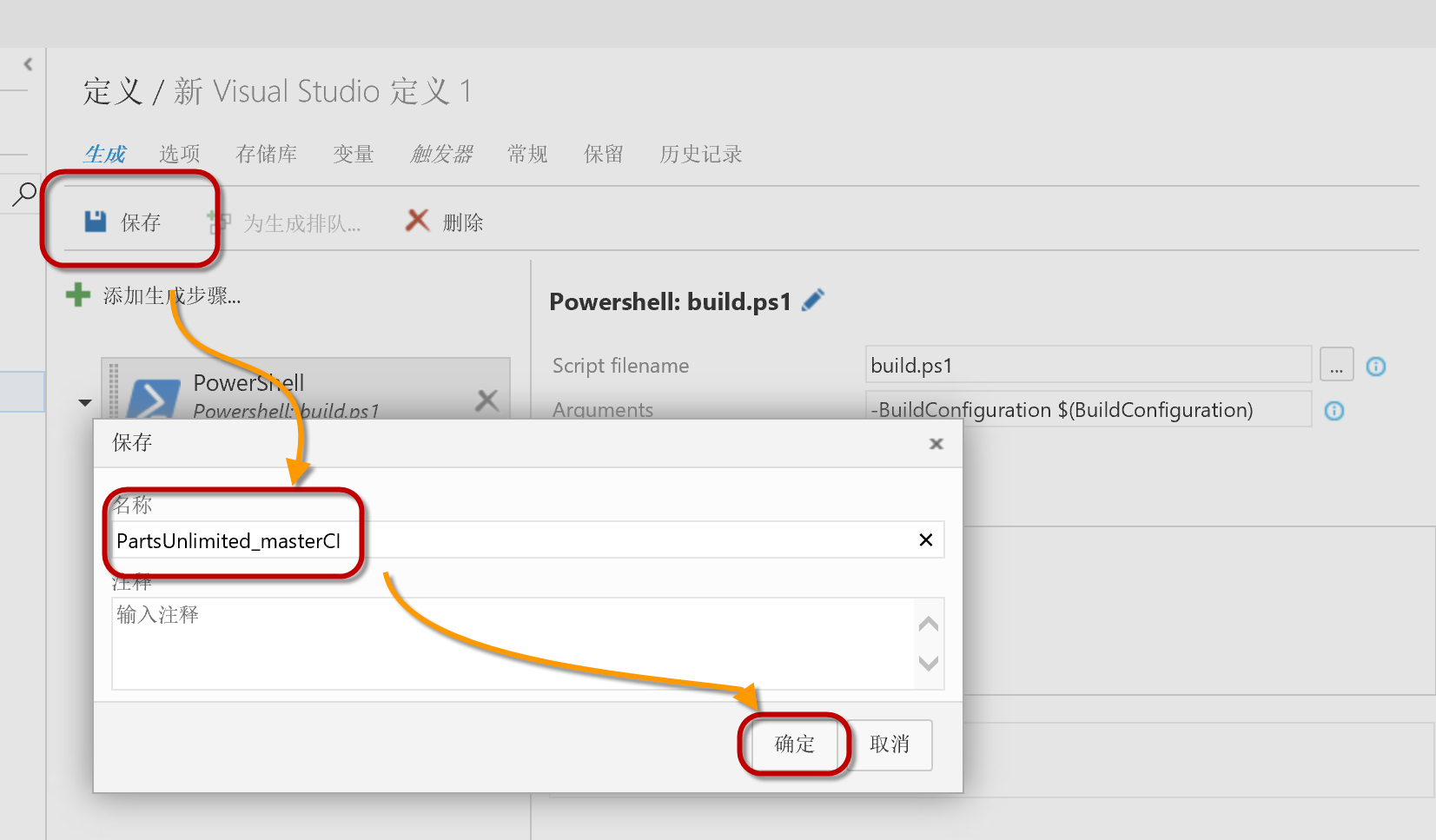Select the 保留 tab
The width and height of the screenshot is (1436, 840).
point(604,155)
